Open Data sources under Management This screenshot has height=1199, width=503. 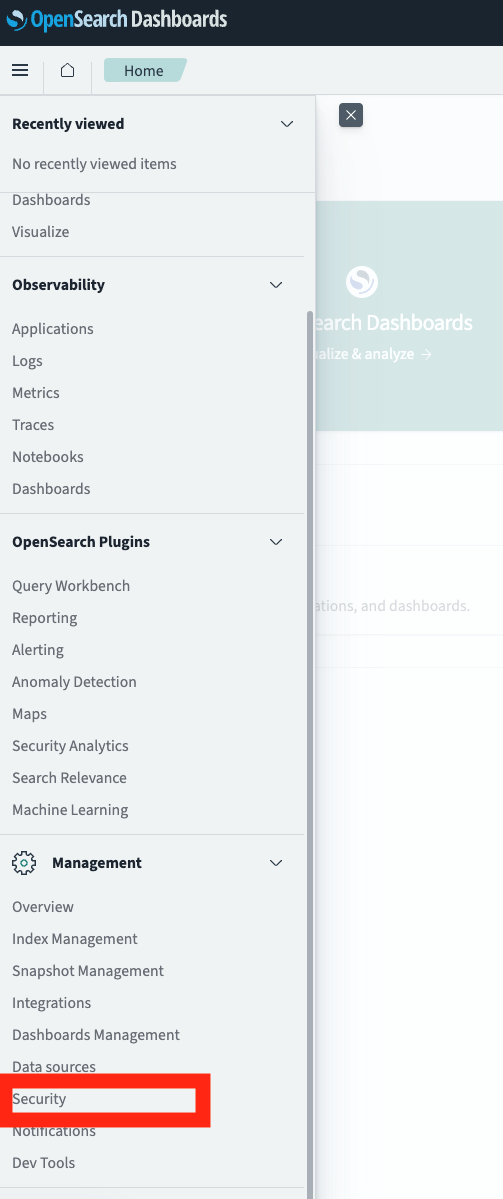[x=54, y=1067]
